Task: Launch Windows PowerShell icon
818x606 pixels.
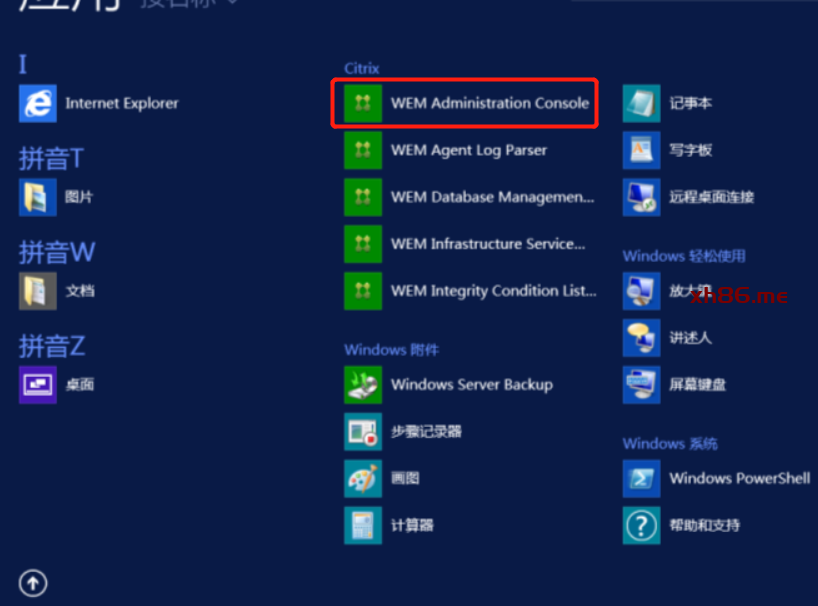Action: (641, 478)
